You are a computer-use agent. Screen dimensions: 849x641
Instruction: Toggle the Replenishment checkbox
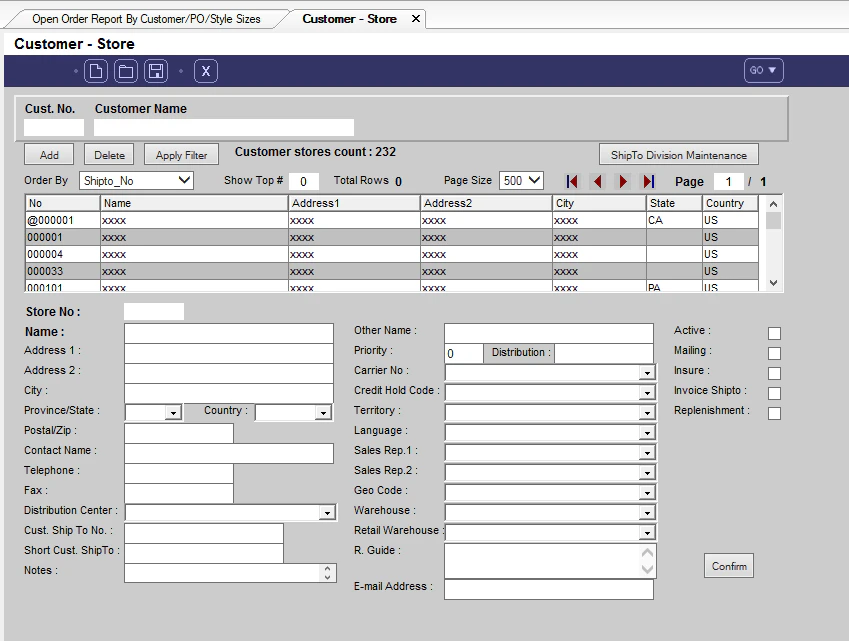coord(775,412)
